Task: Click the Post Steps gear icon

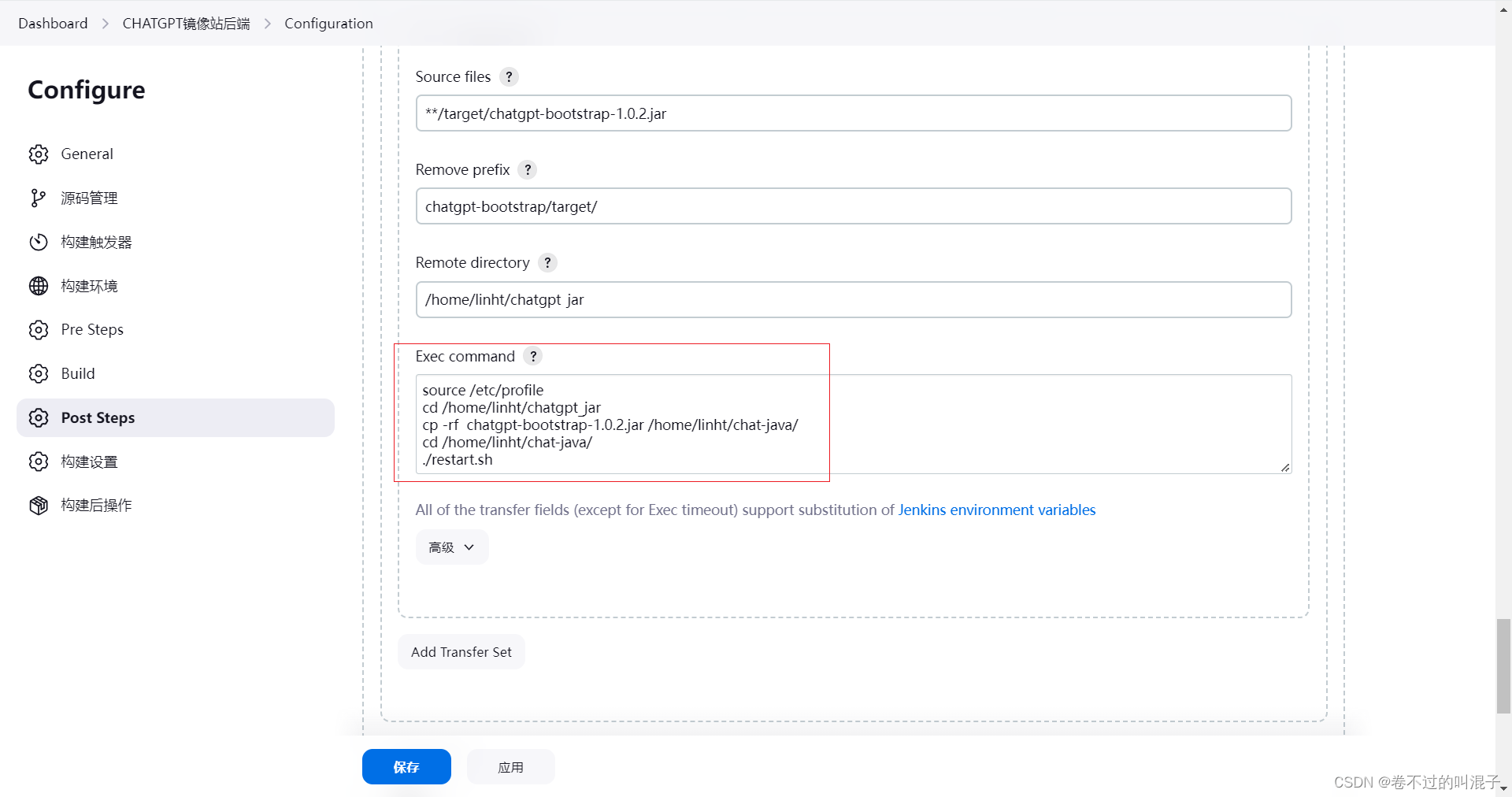Action: [39, 418]
